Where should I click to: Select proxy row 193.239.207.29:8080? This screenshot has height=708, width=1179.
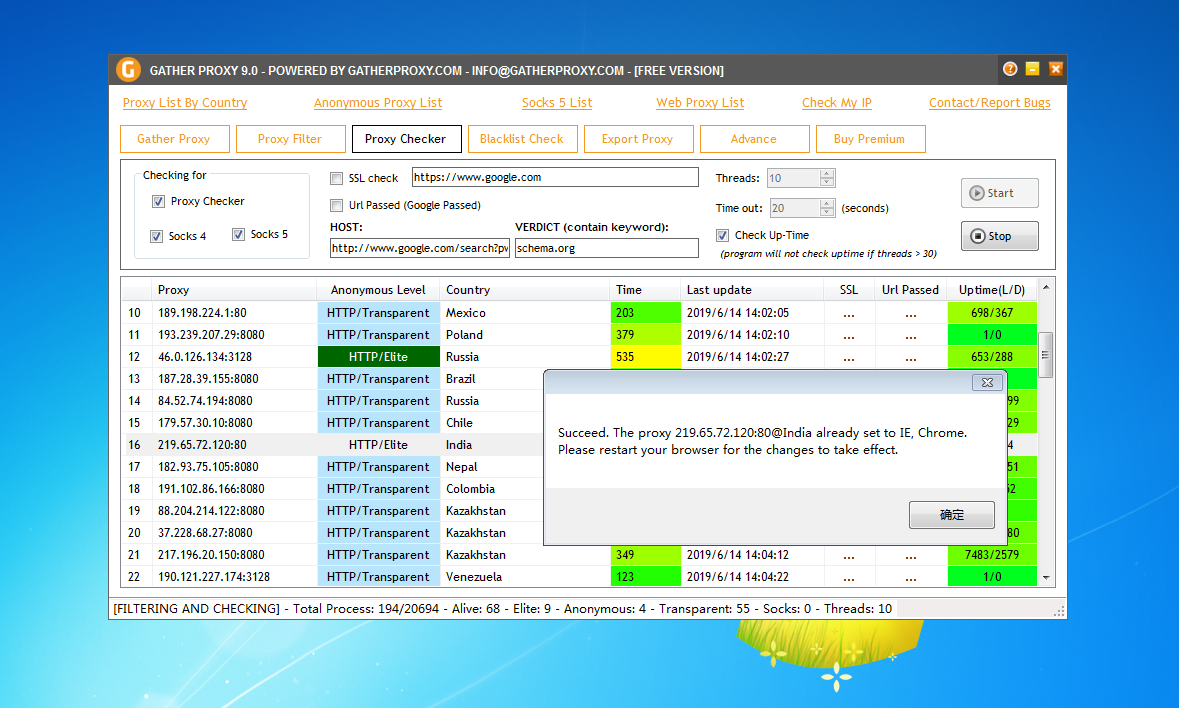click(580, 334)
